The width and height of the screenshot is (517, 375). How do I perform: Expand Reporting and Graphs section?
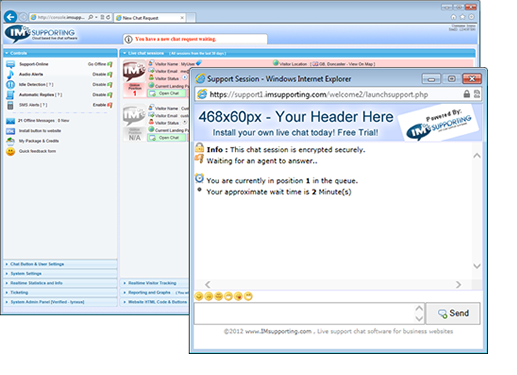(x=155, y=293)
